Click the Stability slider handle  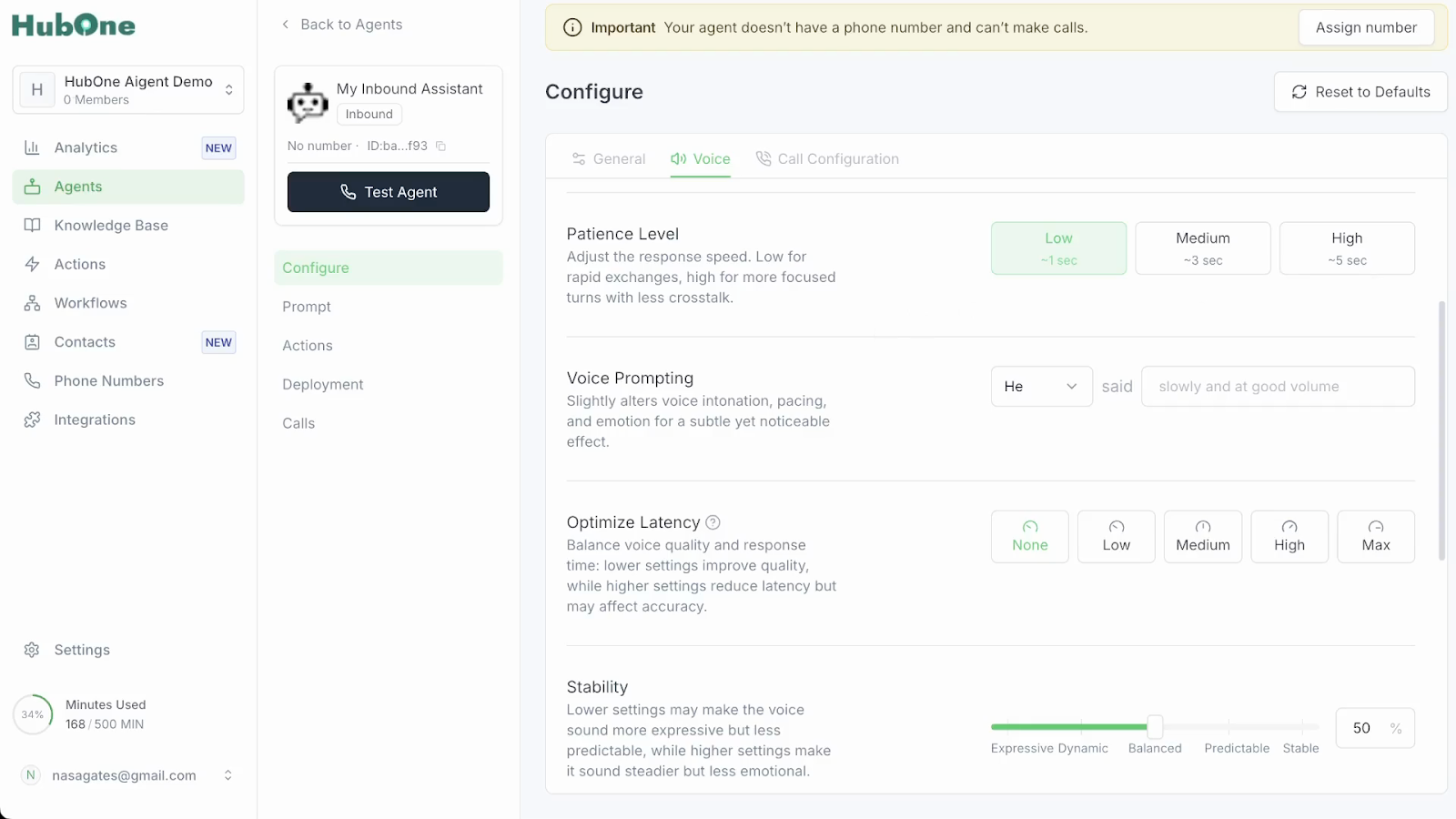pyautogui.click(x=1155, y=726)
